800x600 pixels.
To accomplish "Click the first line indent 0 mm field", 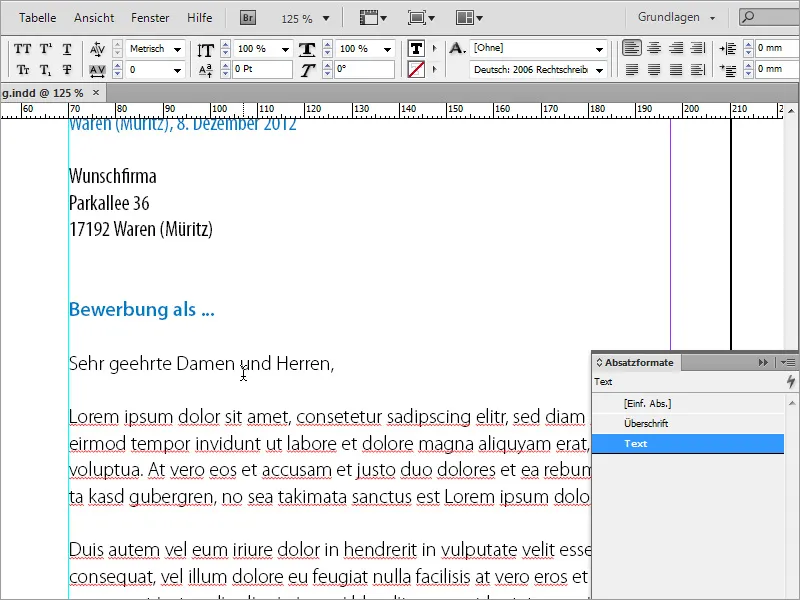I will [x=778, y=69].
